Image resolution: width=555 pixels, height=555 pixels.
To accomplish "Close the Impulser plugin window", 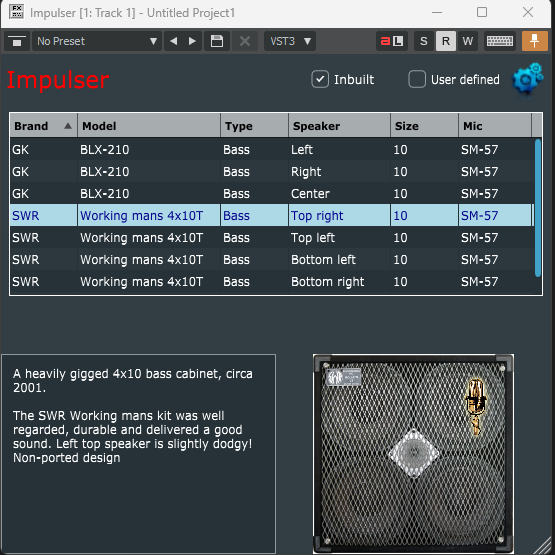I will point(528,12).
